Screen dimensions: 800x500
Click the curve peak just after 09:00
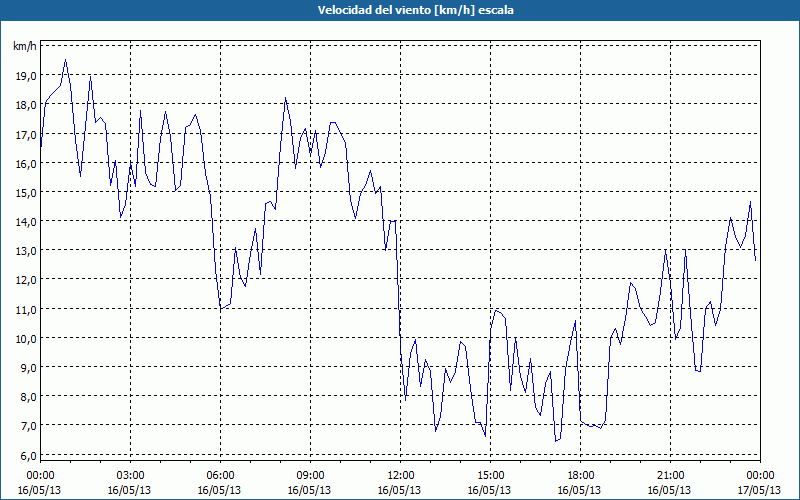pyautogui.click(x=316, y=131)
